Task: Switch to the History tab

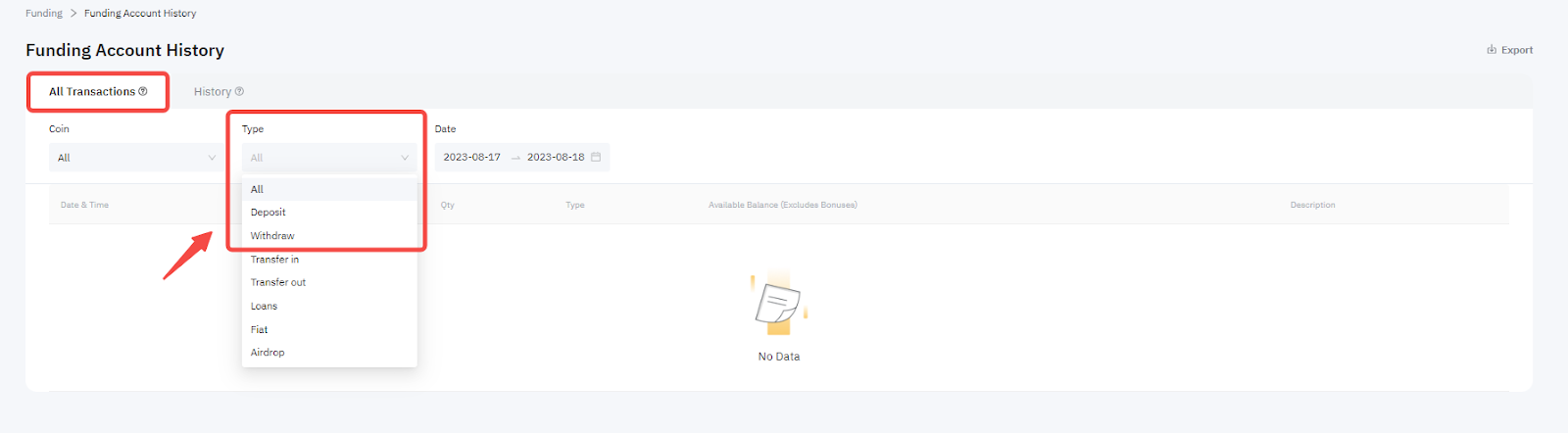Action: [213, 91]
